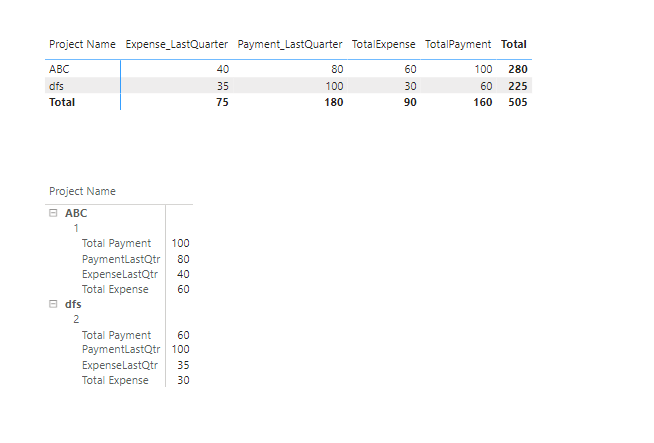Click the bold Total column header
Screen dimensions: 654x443
coord(514,44)
